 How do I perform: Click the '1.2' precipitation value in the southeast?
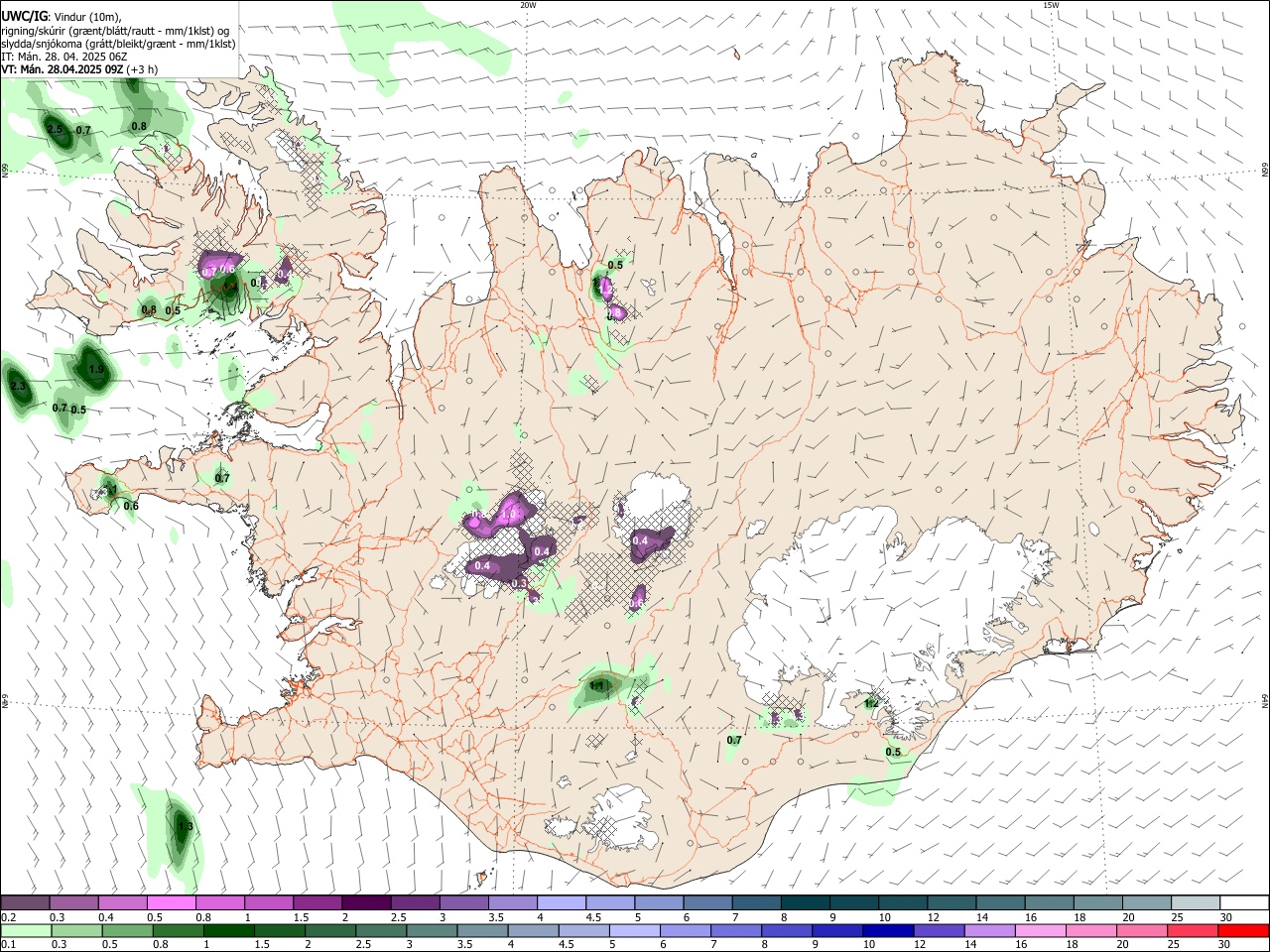[871, 703]
